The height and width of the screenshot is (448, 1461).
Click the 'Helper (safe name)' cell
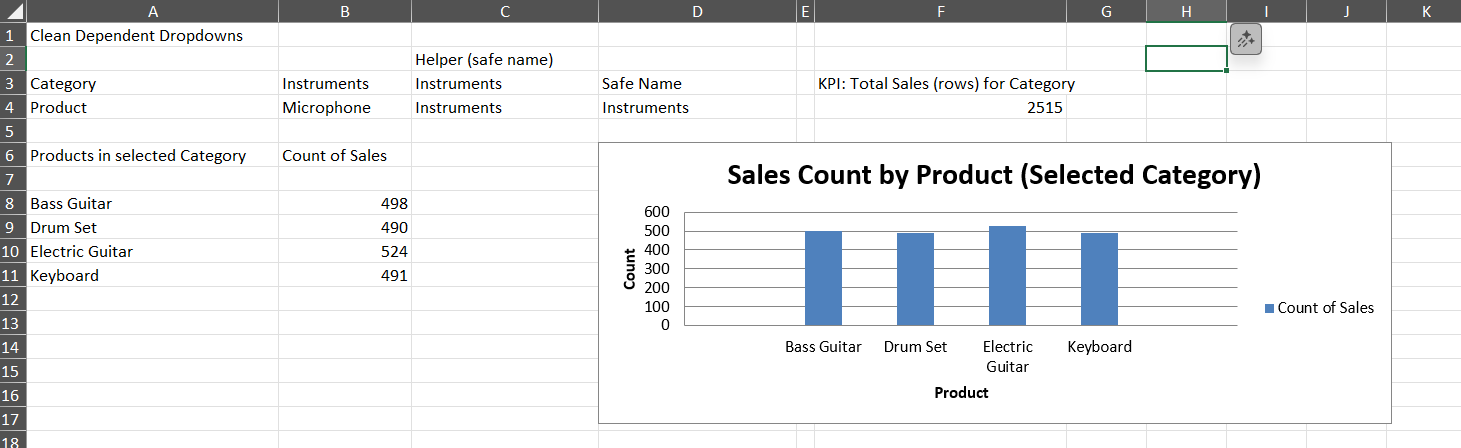click(x=505, y=59)
